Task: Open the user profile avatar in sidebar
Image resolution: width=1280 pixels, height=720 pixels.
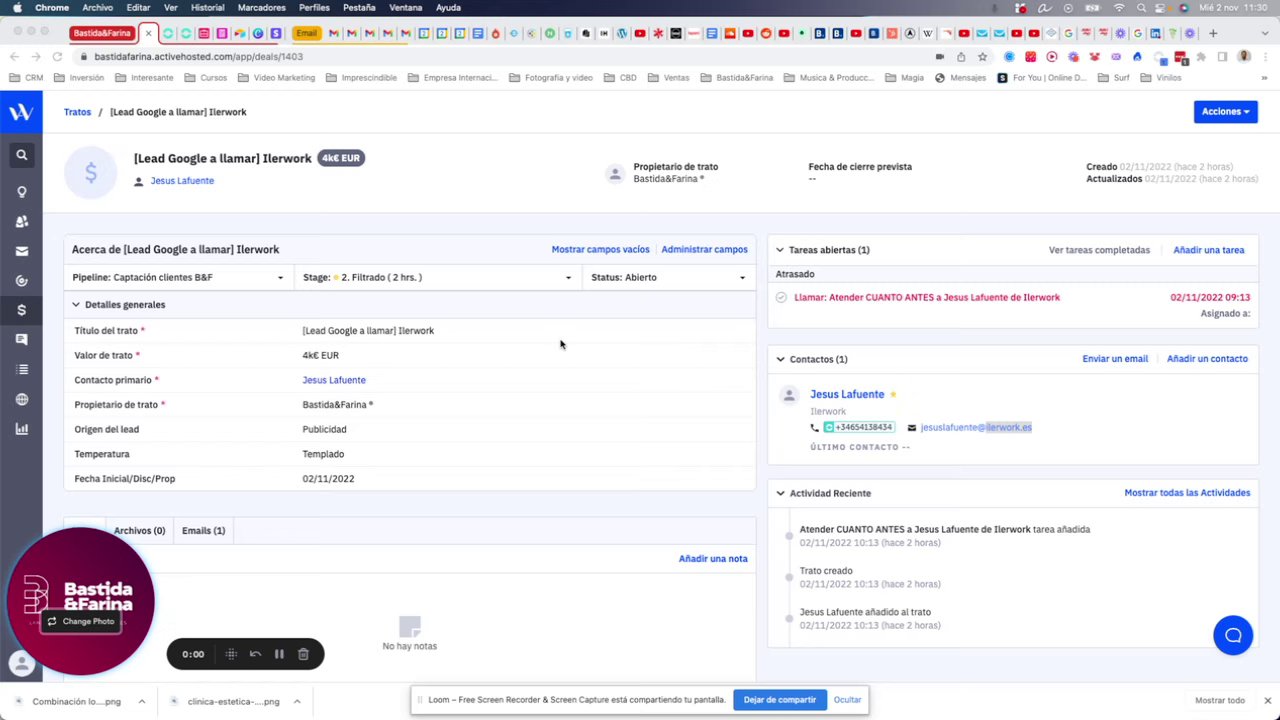Action: (21, 662)
